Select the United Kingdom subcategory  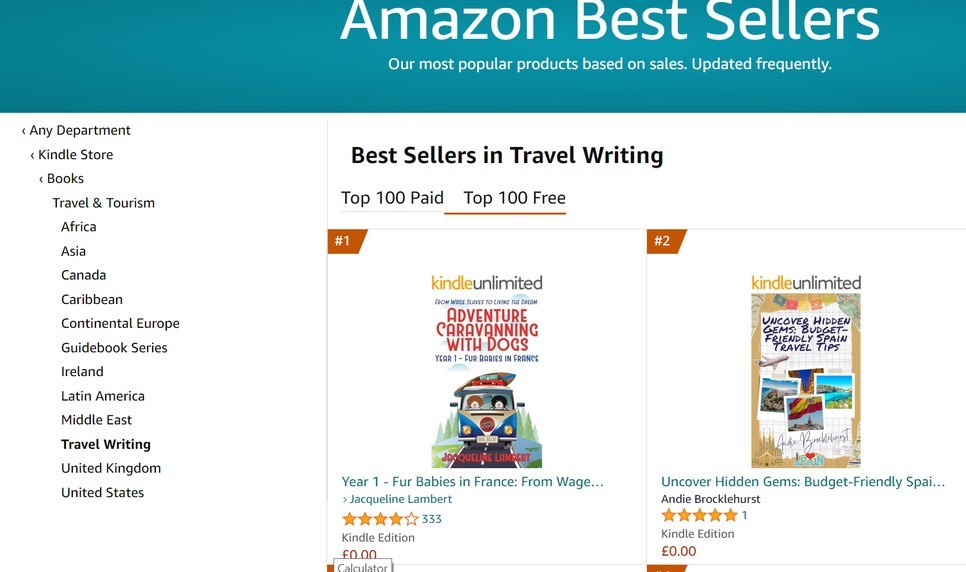tap(110, 468)
